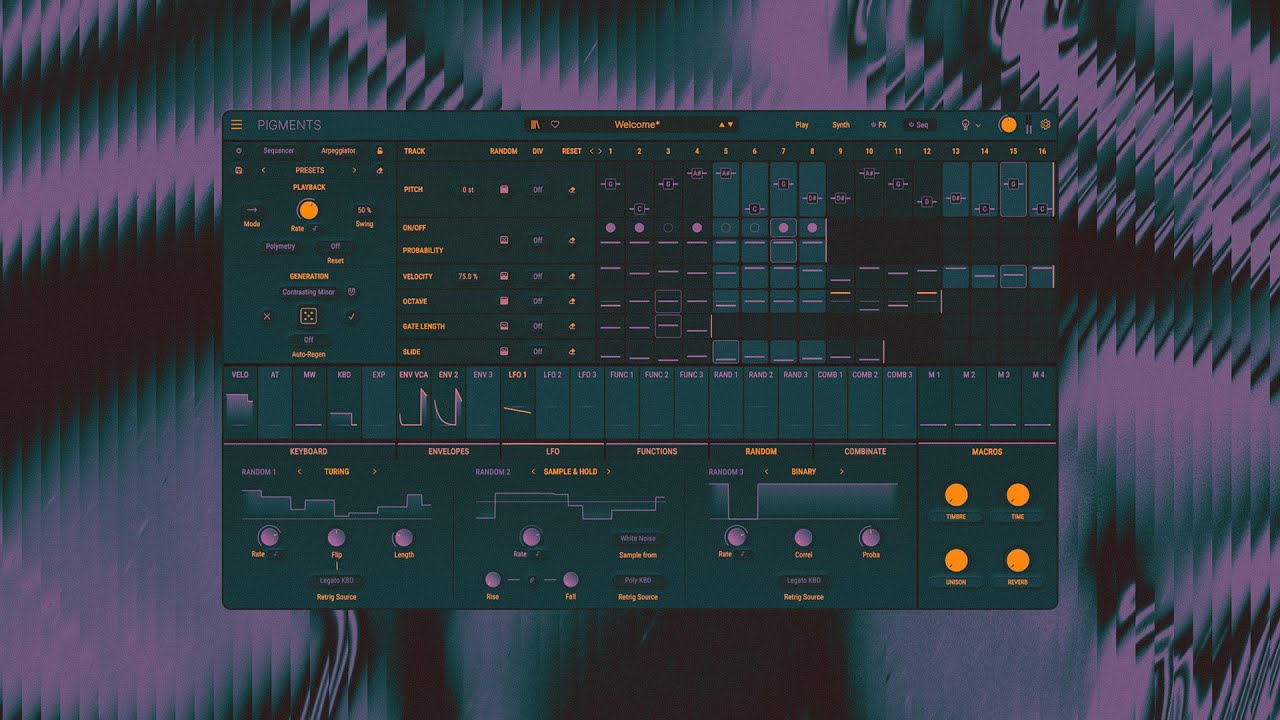Image resolution: width=1280 pixels, height=720 pixels.
Task: Select next sequencer preset arrow
Action: click(x=354, y=170)
